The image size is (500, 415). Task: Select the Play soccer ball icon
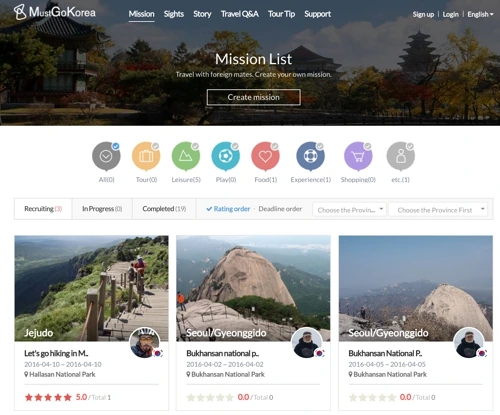tap(226, 156)
